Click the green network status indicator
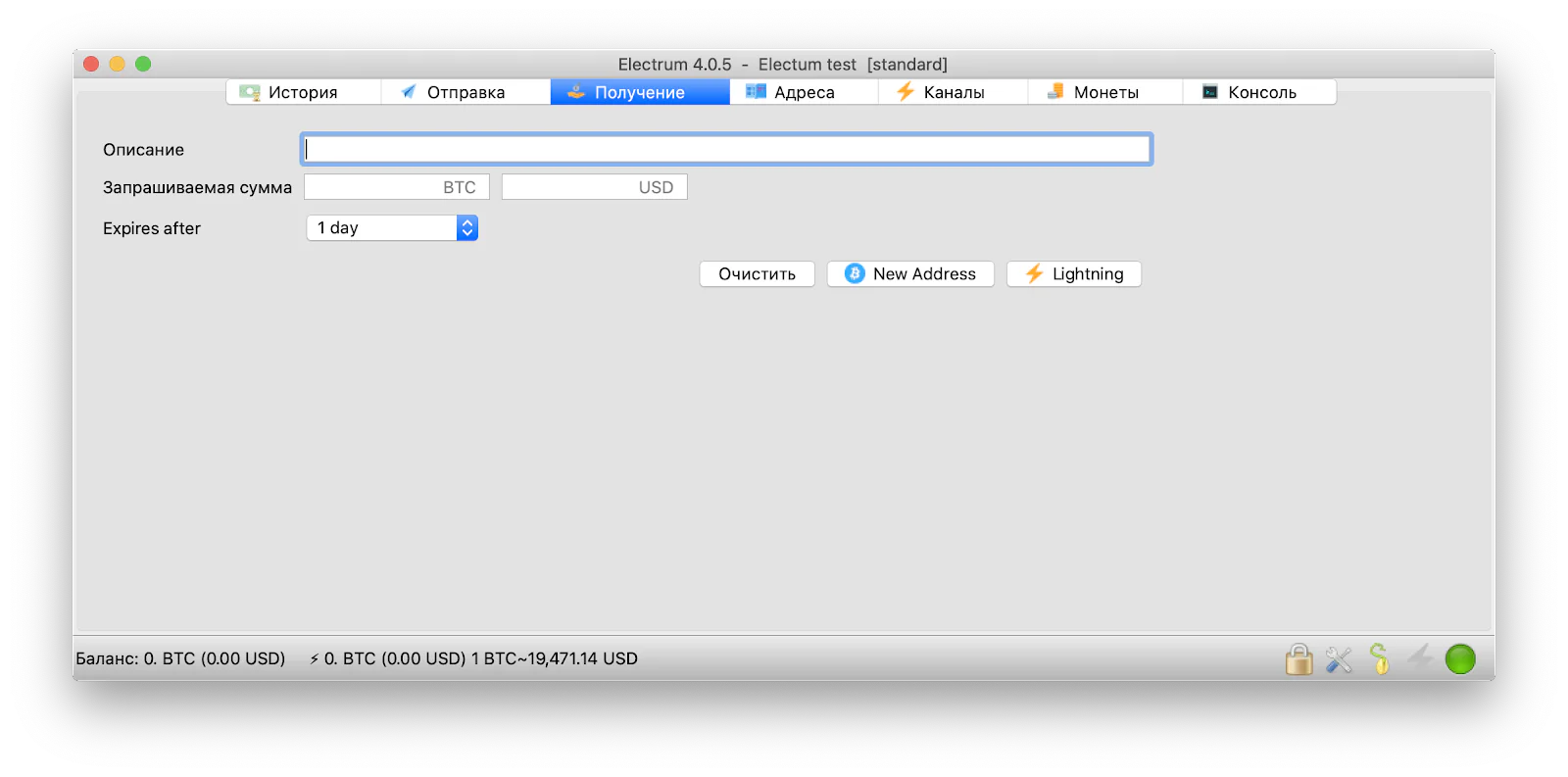This screenshot has width=1568, height=777. tap(1460, 659)
